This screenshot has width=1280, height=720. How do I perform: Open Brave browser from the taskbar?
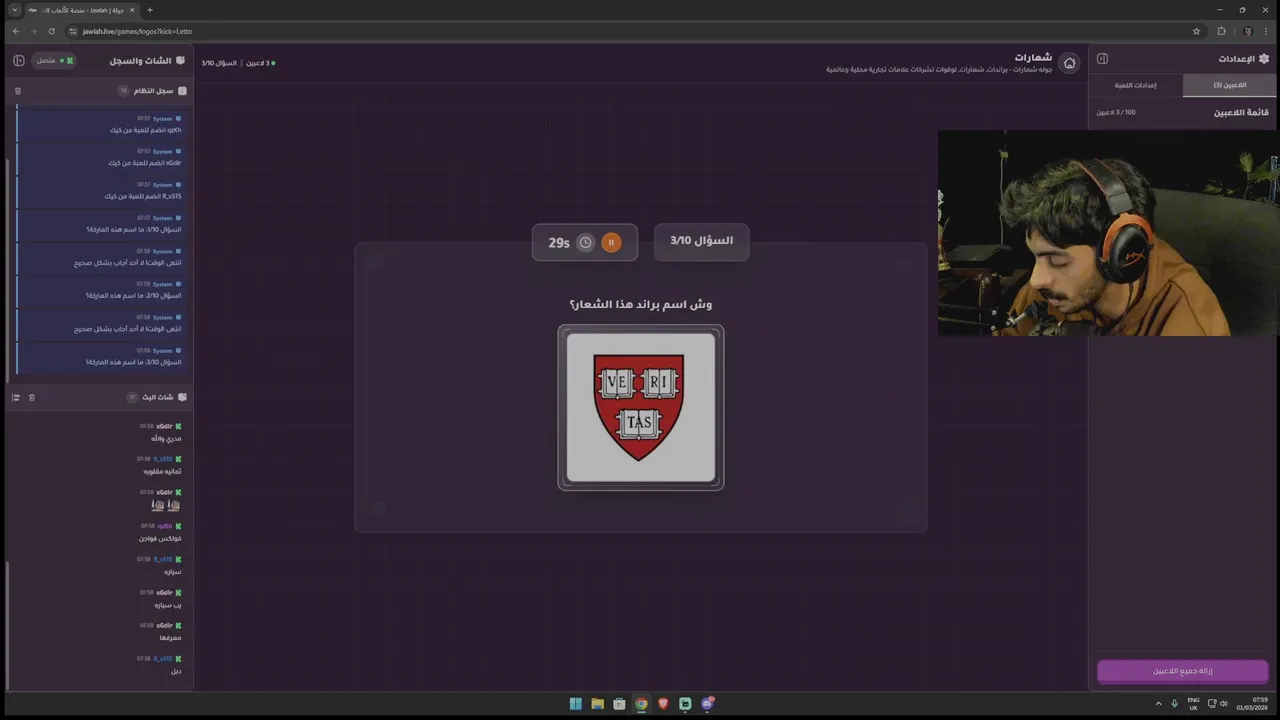pyautogui.click(x=663, y=704)
